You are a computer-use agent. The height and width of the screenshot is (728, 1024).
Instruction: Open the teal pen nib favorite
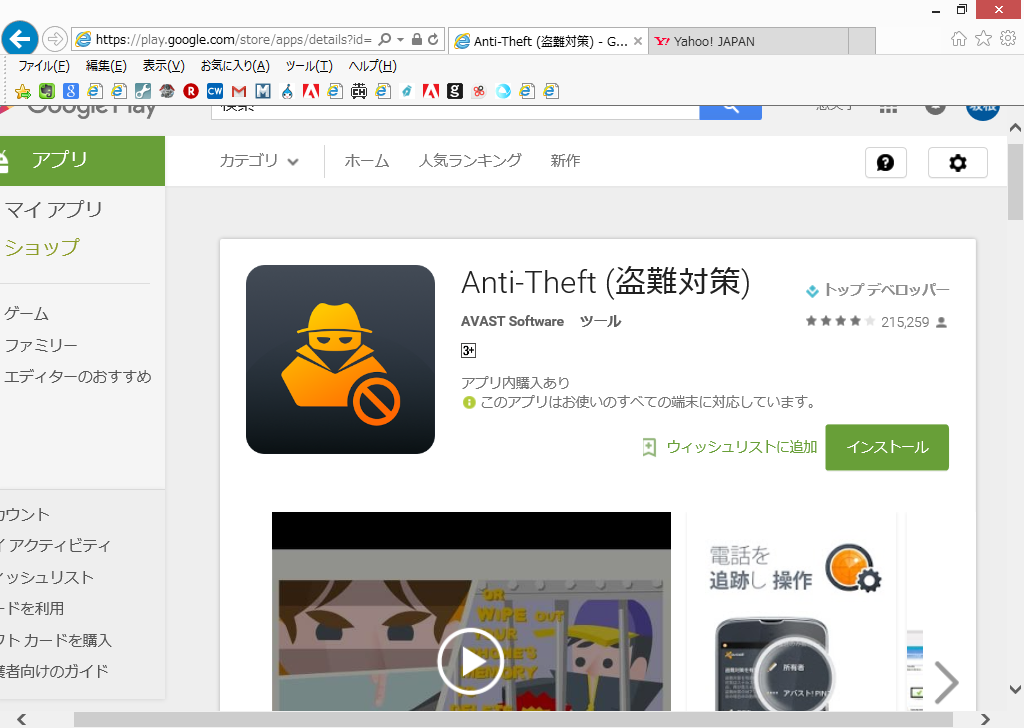(407, 91)
